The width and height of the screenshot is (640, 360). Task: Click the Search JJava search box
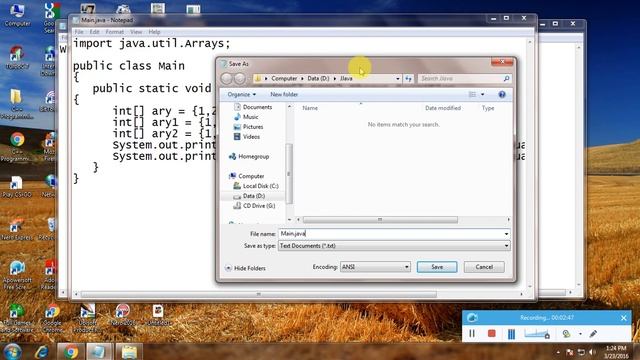pyautogui.click(x=460, y=78)
